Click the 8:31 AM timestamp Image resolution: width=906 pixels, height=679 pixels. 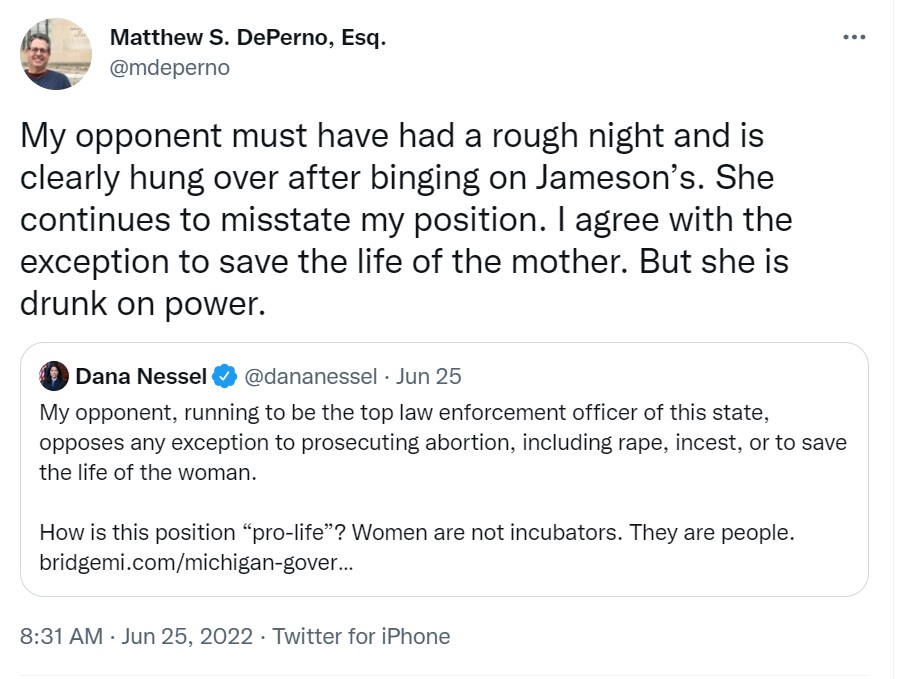point(61,636)
